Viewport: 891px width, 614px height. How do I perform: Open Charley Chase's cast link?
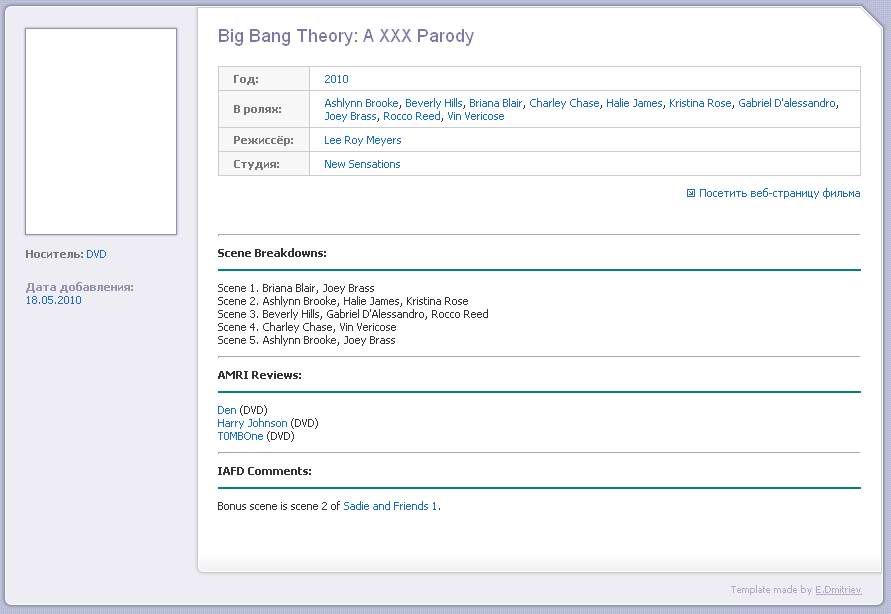click(564, 103)
